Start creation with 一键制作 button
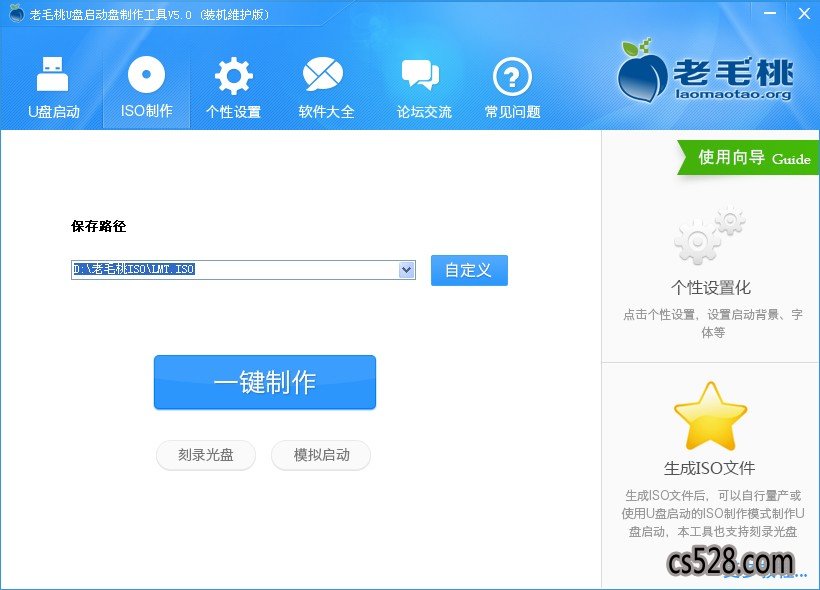The image size is (820, 590). tap(265, 382)
